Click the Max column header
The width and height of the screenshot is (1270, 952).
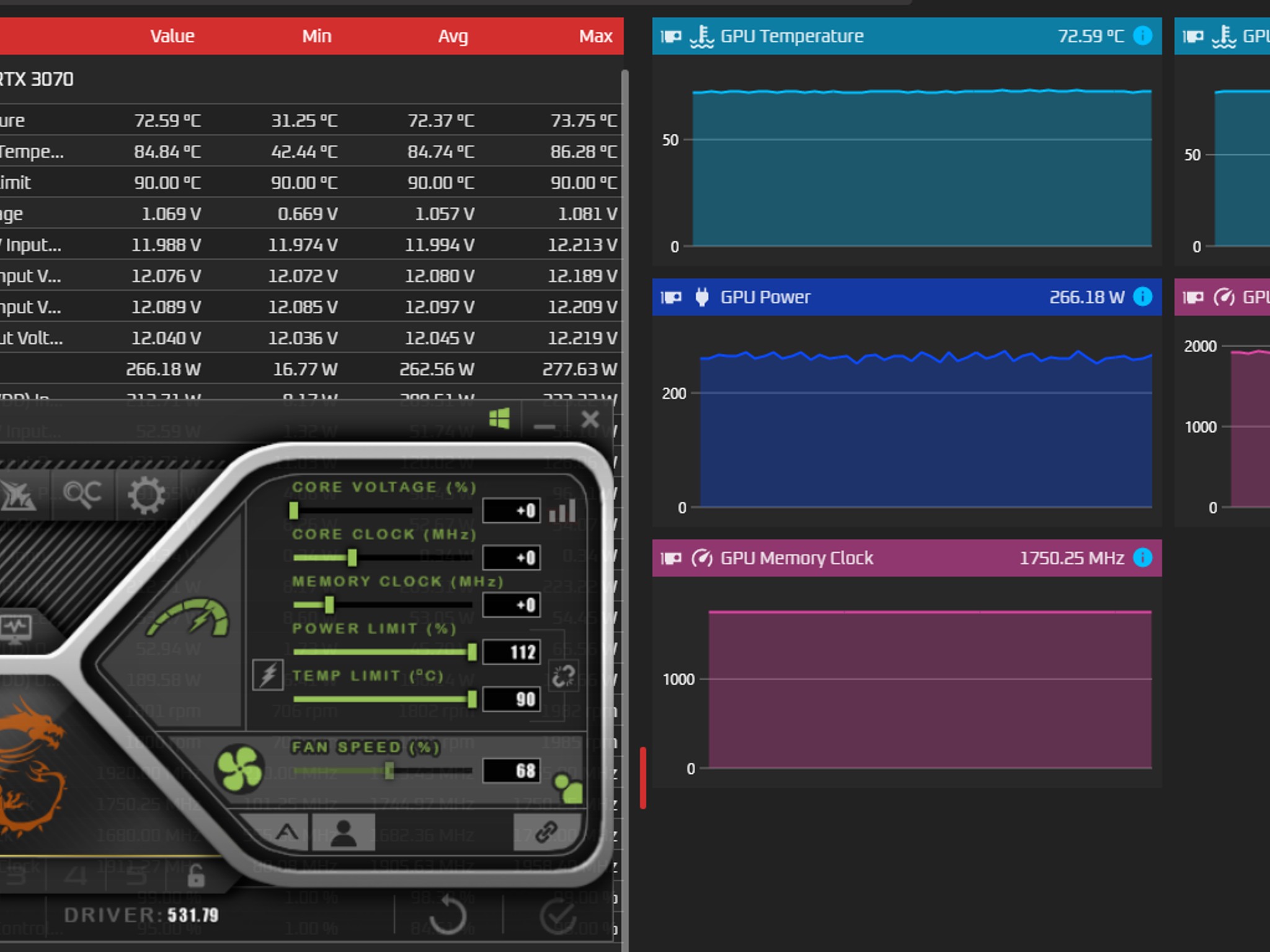[595, 36]
